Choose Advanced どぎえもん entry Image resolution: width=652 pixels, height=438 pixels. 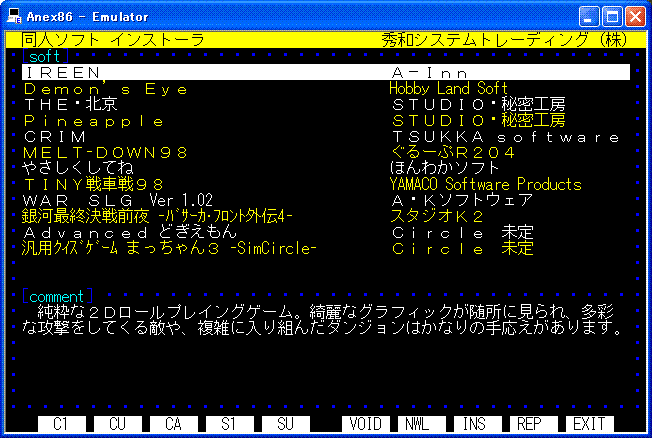130,232
